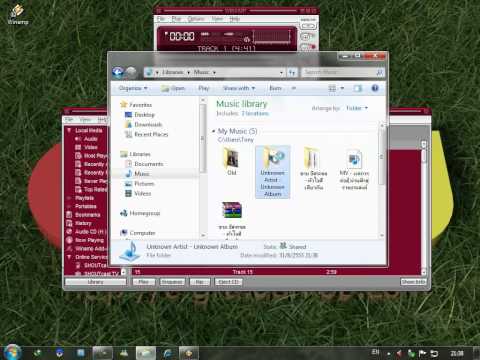Image resolution: width=480 pixels, height=360 pixels.
Task: Click the Burn toolbar button
Action: click(275, 88)
